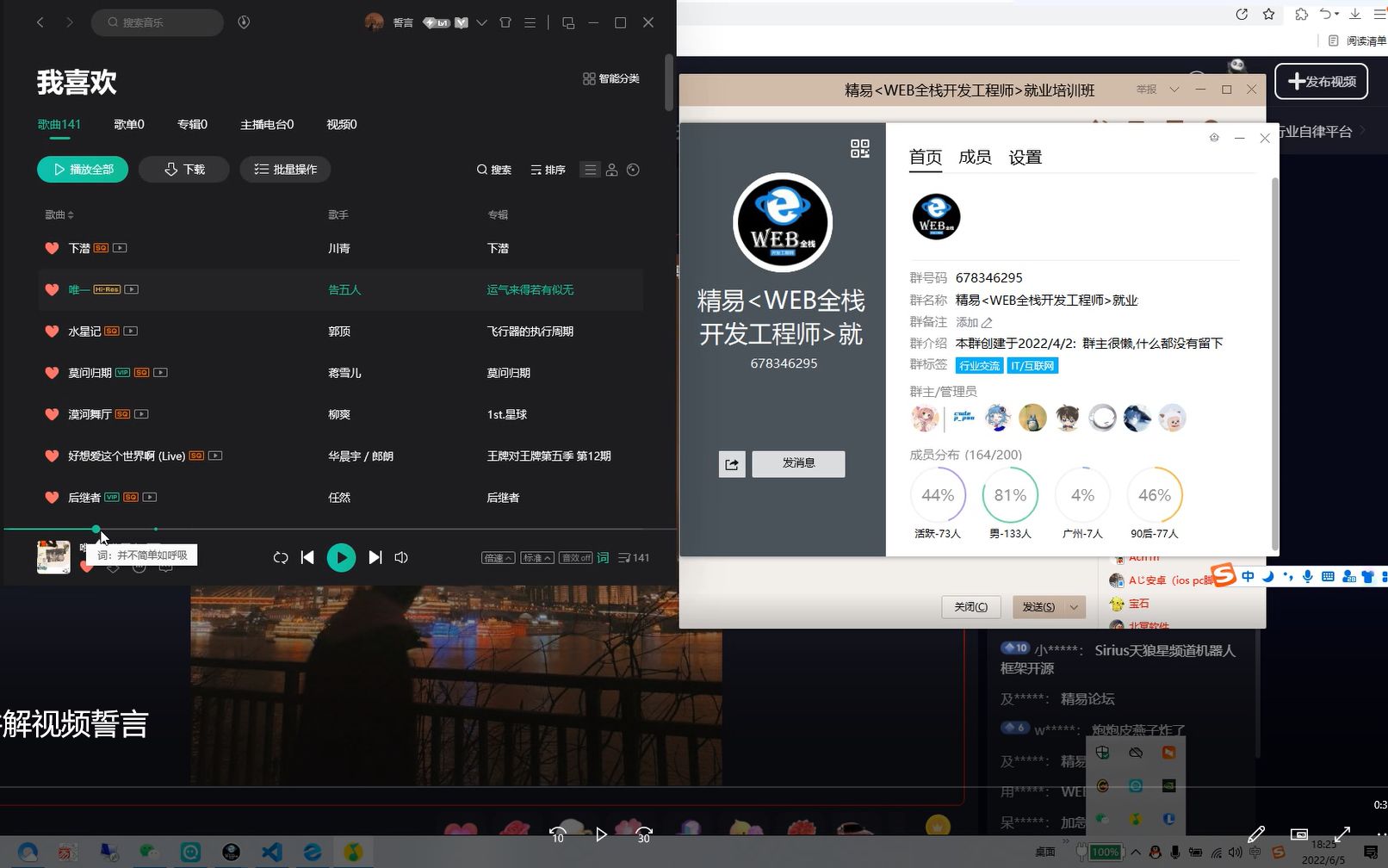Click the 发消息 send message button
The image size is (1388, 868).
pyautogui.click(x=798, y=463)
